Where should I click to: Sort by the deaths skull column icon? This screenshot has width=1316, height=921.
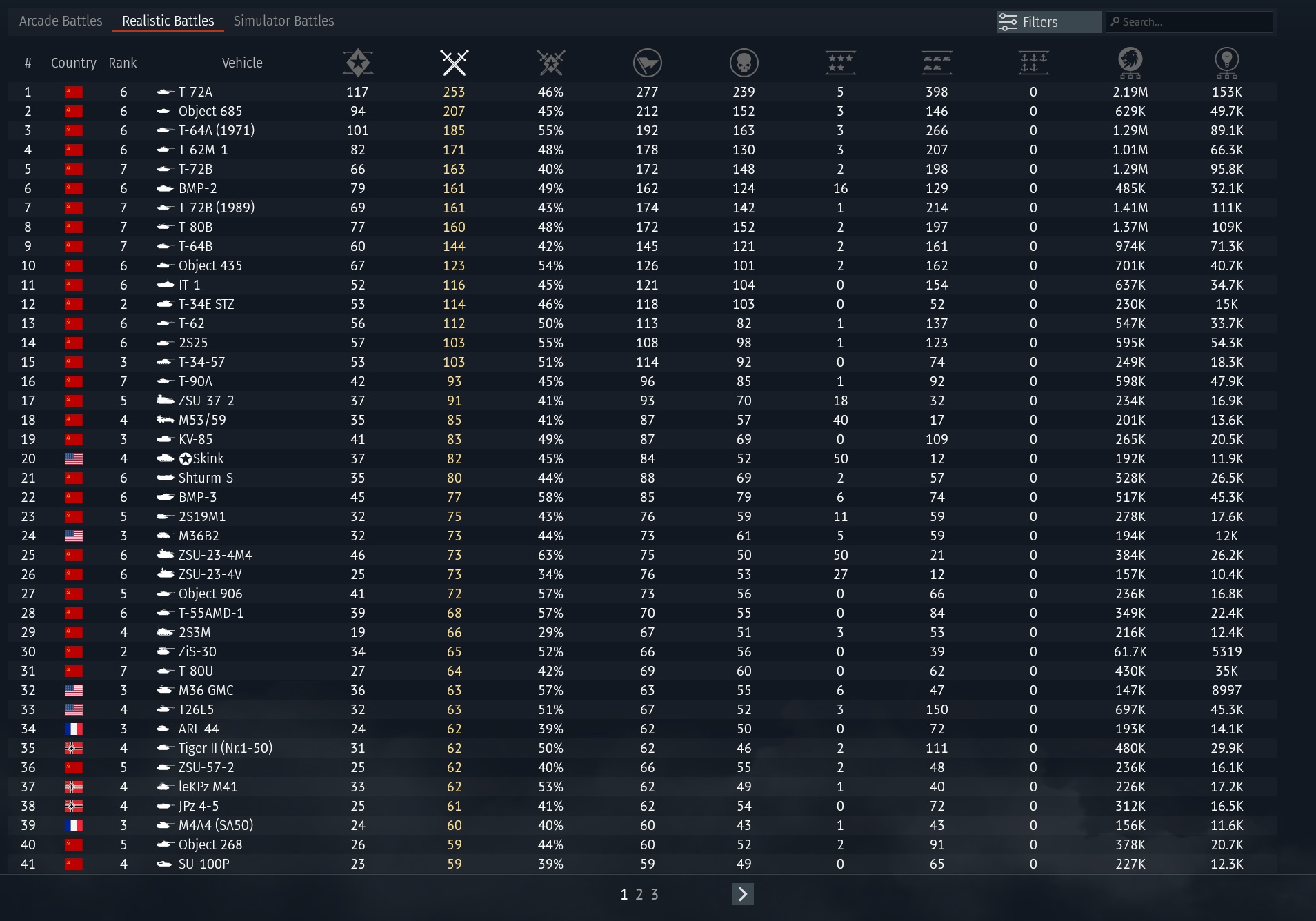[x=744, y=63]
